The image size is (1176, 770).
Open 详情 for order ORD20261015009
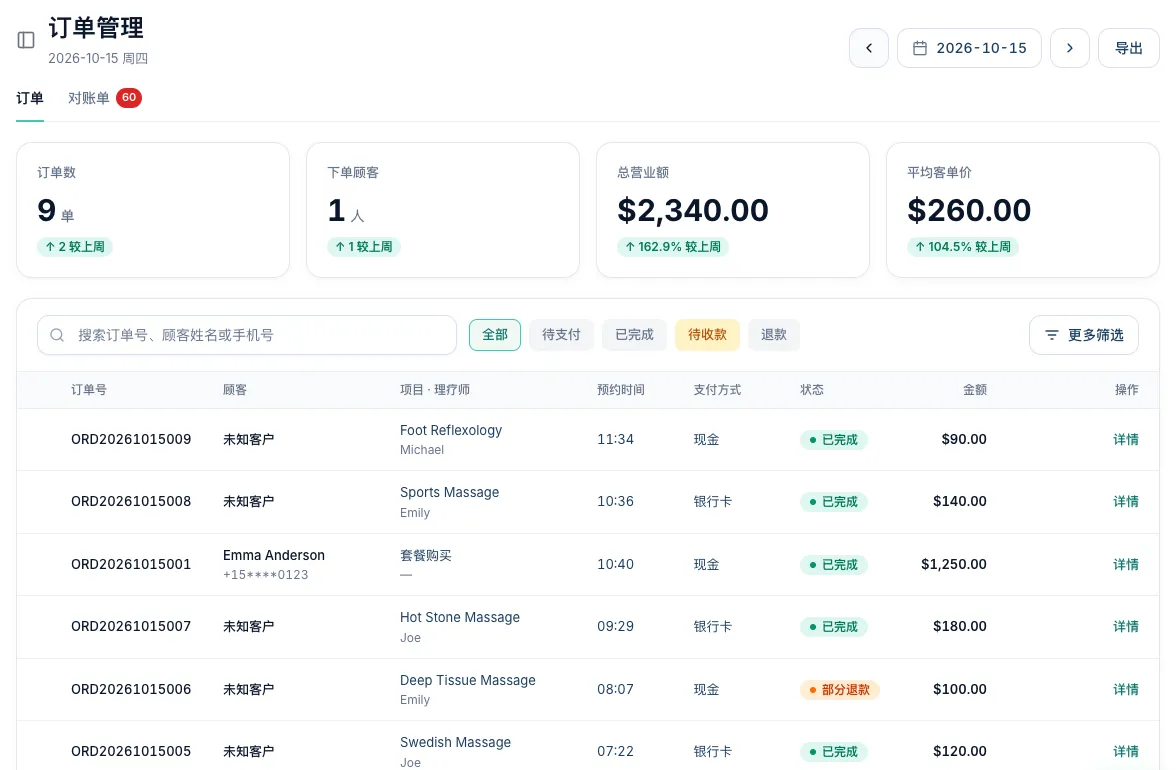[1126, 439]
